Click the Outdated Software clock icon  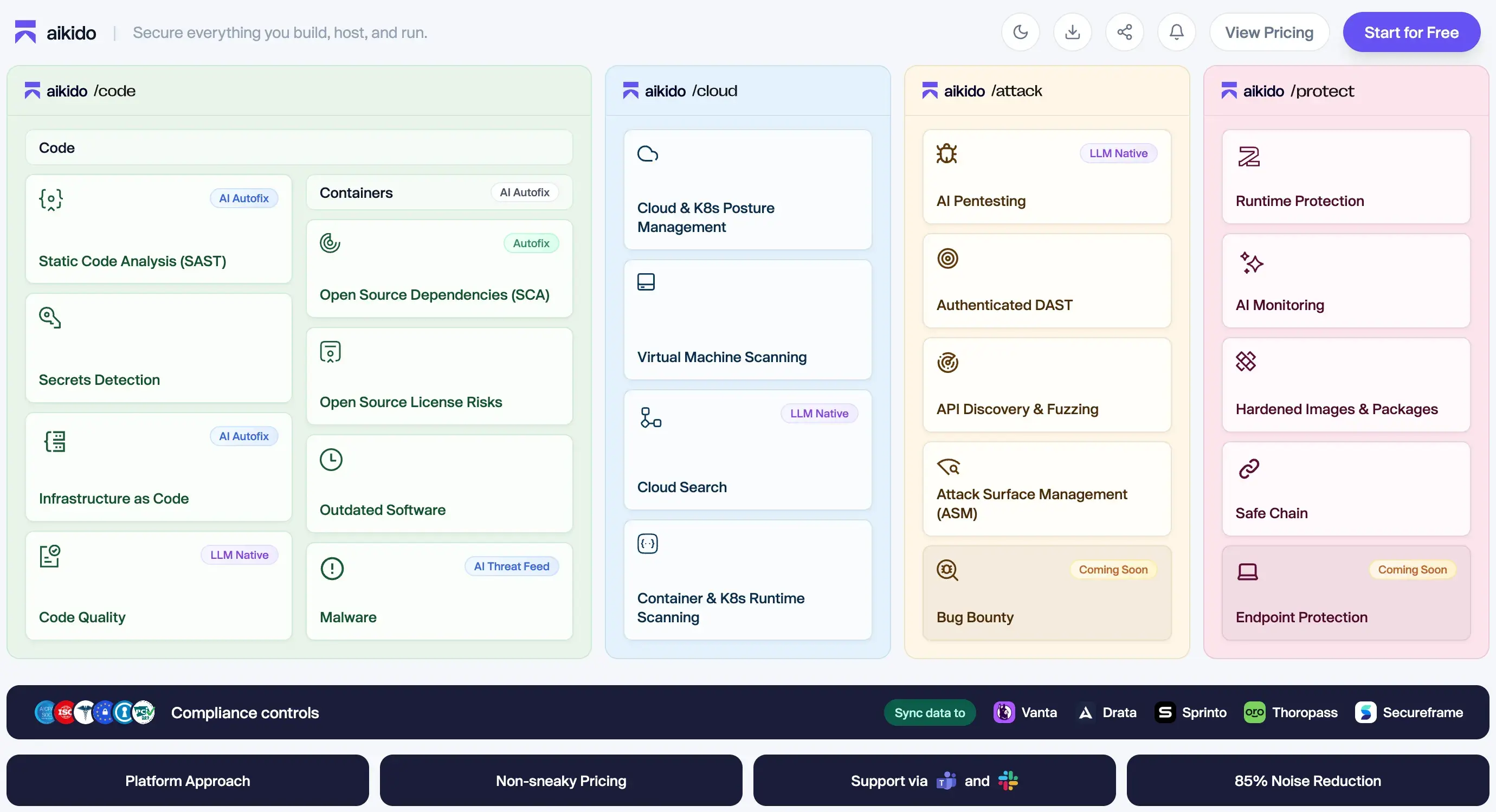tap(331, 459)
